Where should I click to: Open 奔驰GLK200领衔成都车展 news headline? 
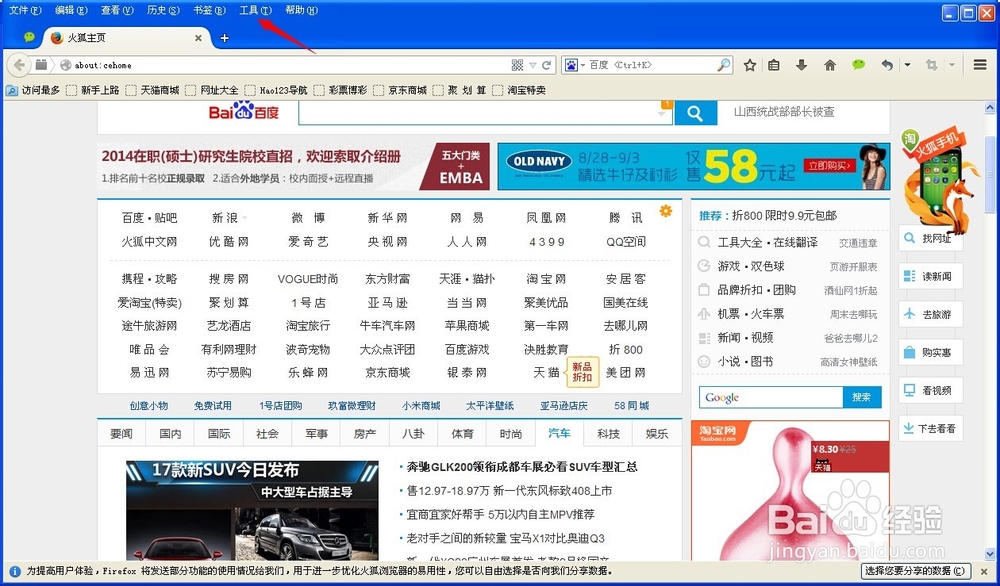(522, 467)
